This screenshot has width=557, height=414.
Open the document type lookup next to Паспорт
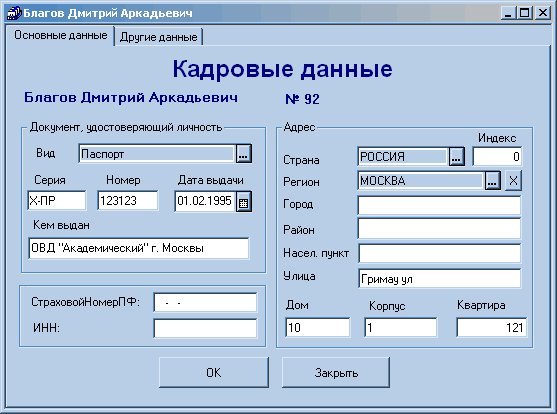(244, 154)
